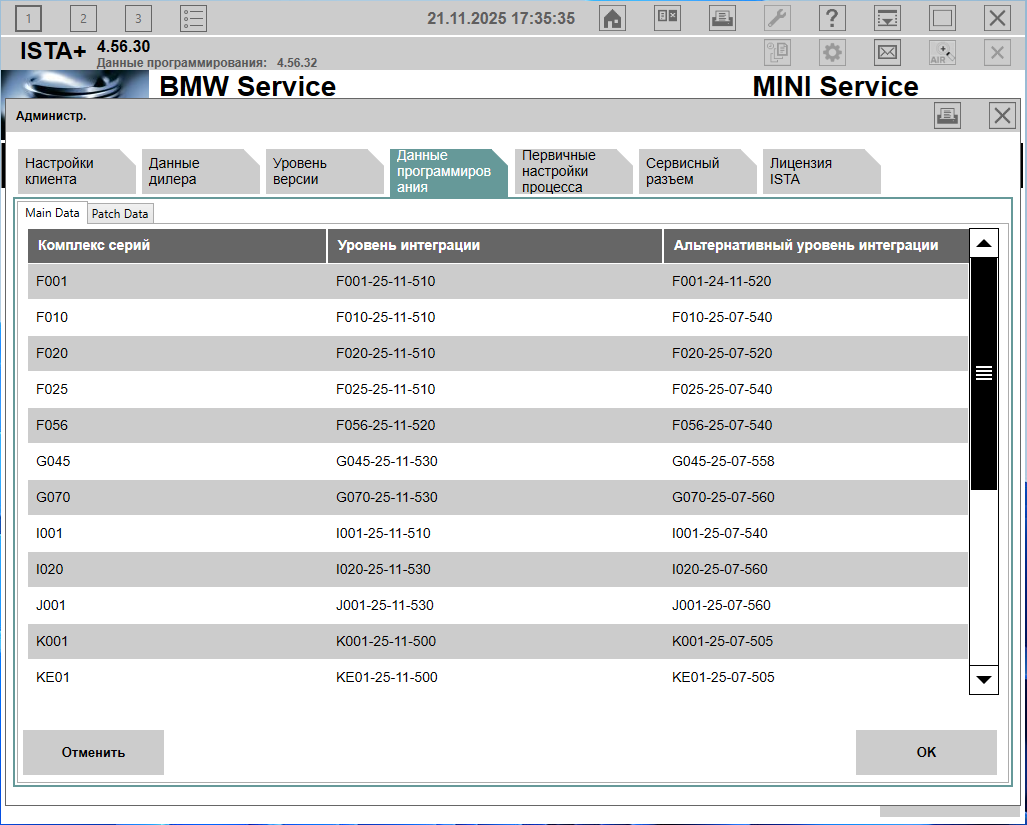Click scroll up arrow in table

pyautogui.click(x=984, y=244)
